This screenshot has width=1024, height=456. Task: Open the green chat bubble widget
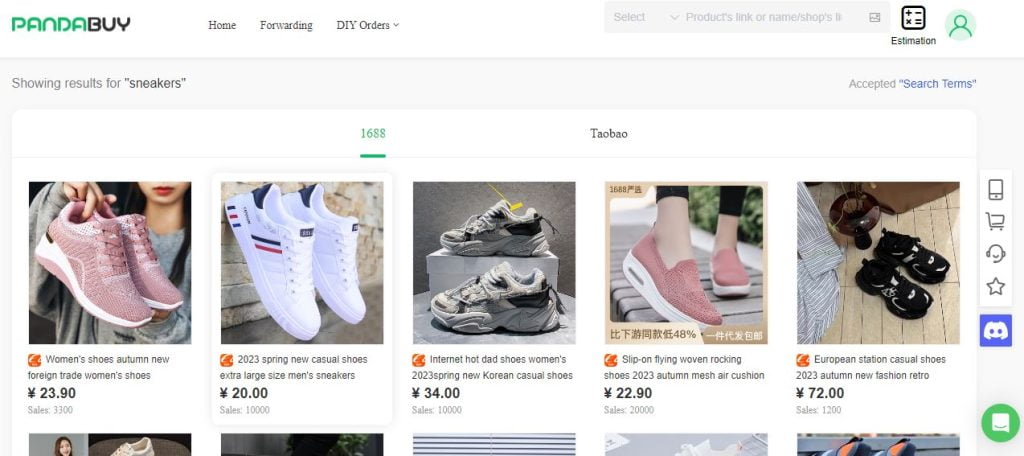999,422
